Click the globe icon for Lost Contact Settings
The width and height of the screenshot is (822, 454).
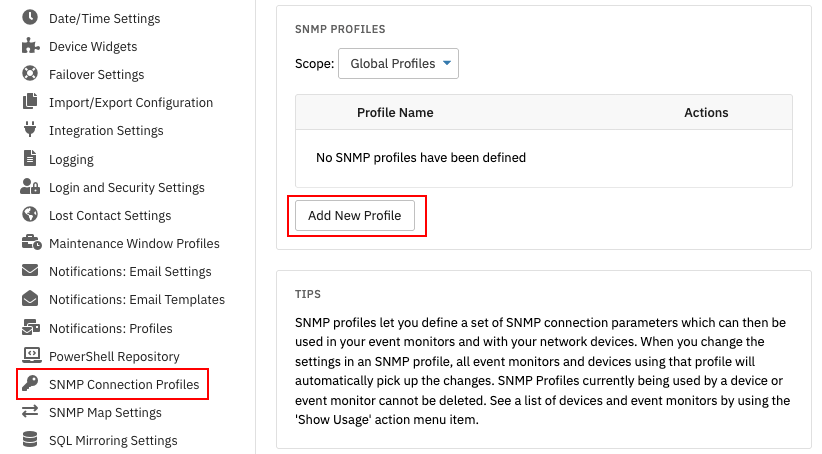[x=30, y=214]
